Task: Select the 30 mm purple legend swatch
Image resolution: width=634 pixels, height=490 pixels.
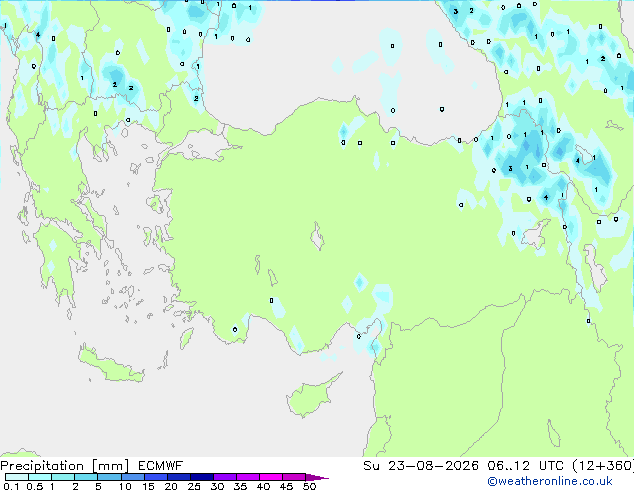Action: pos(225,477)
